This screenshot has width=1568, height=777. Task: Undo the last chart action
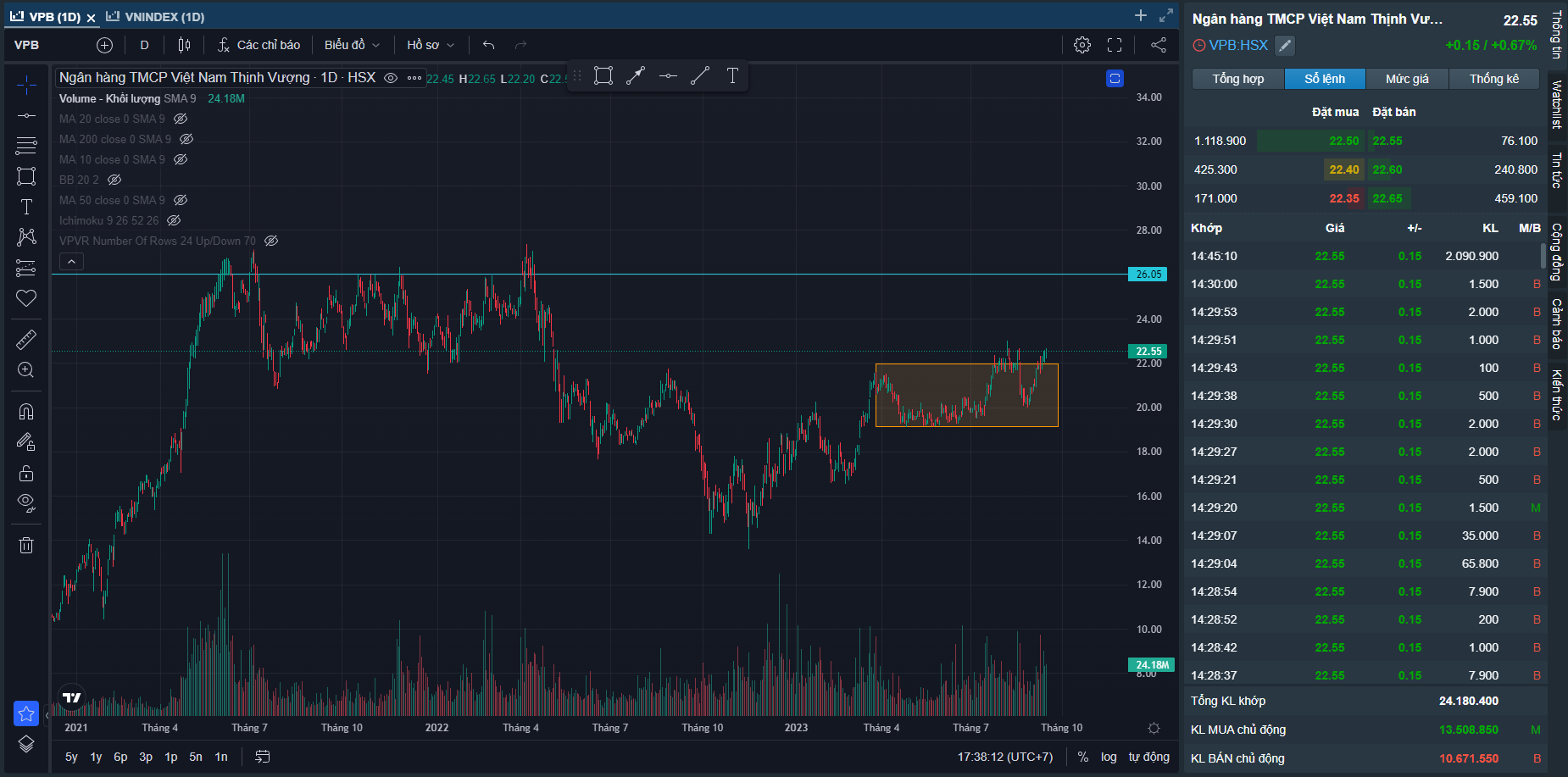(488, 45)
